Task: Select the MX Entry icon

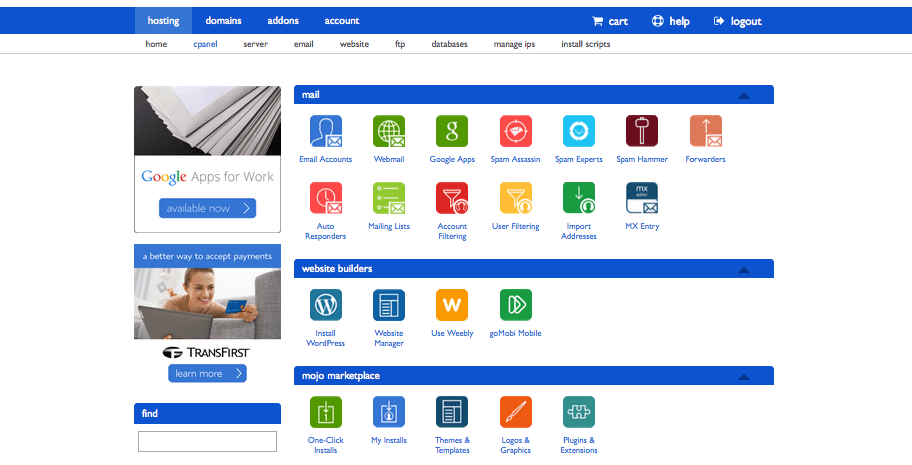Action: click(x=641, y=198)
